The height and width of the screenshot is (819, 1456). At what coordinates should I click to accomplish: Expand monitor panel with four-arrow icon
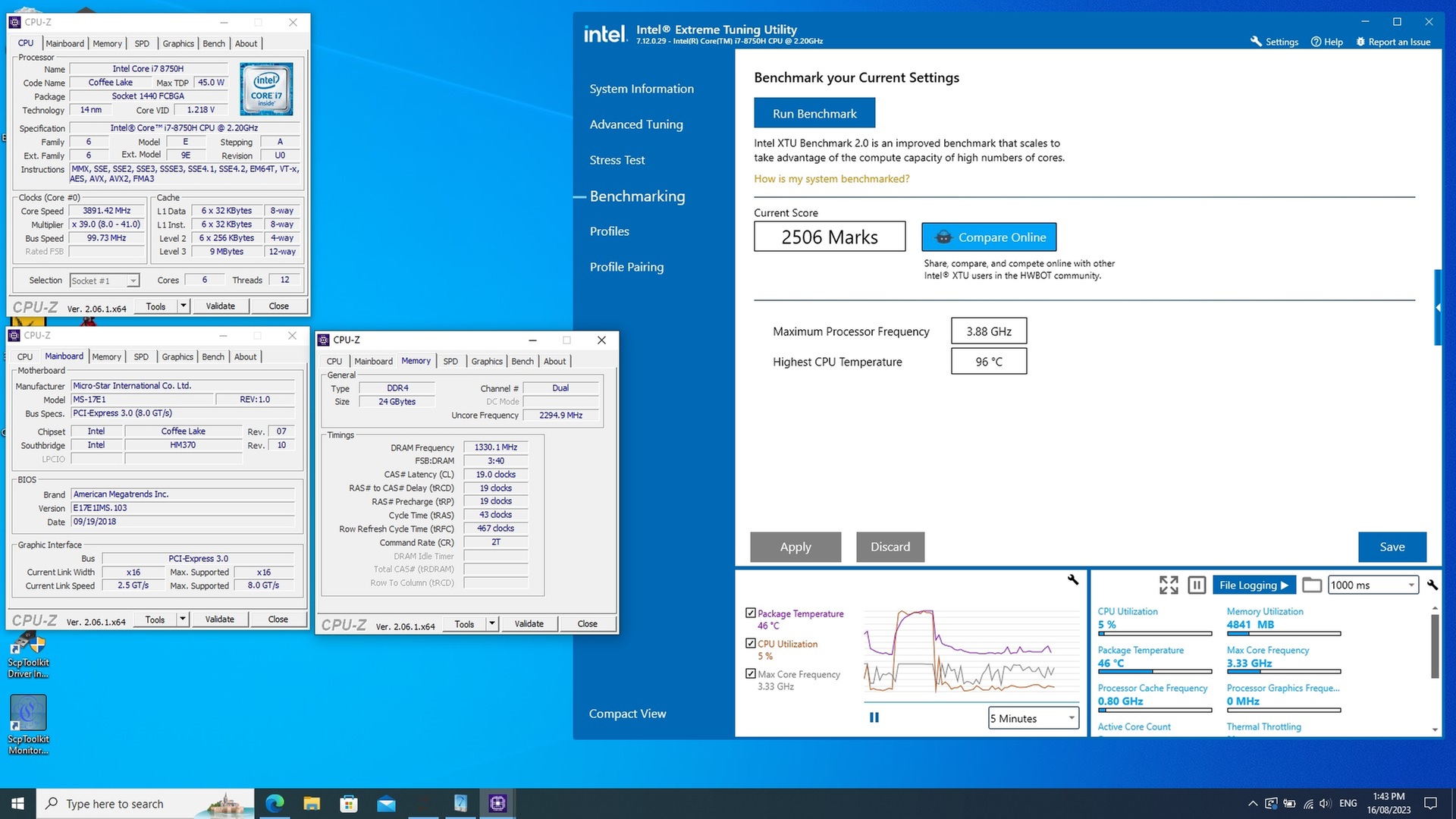(1169, 585)
